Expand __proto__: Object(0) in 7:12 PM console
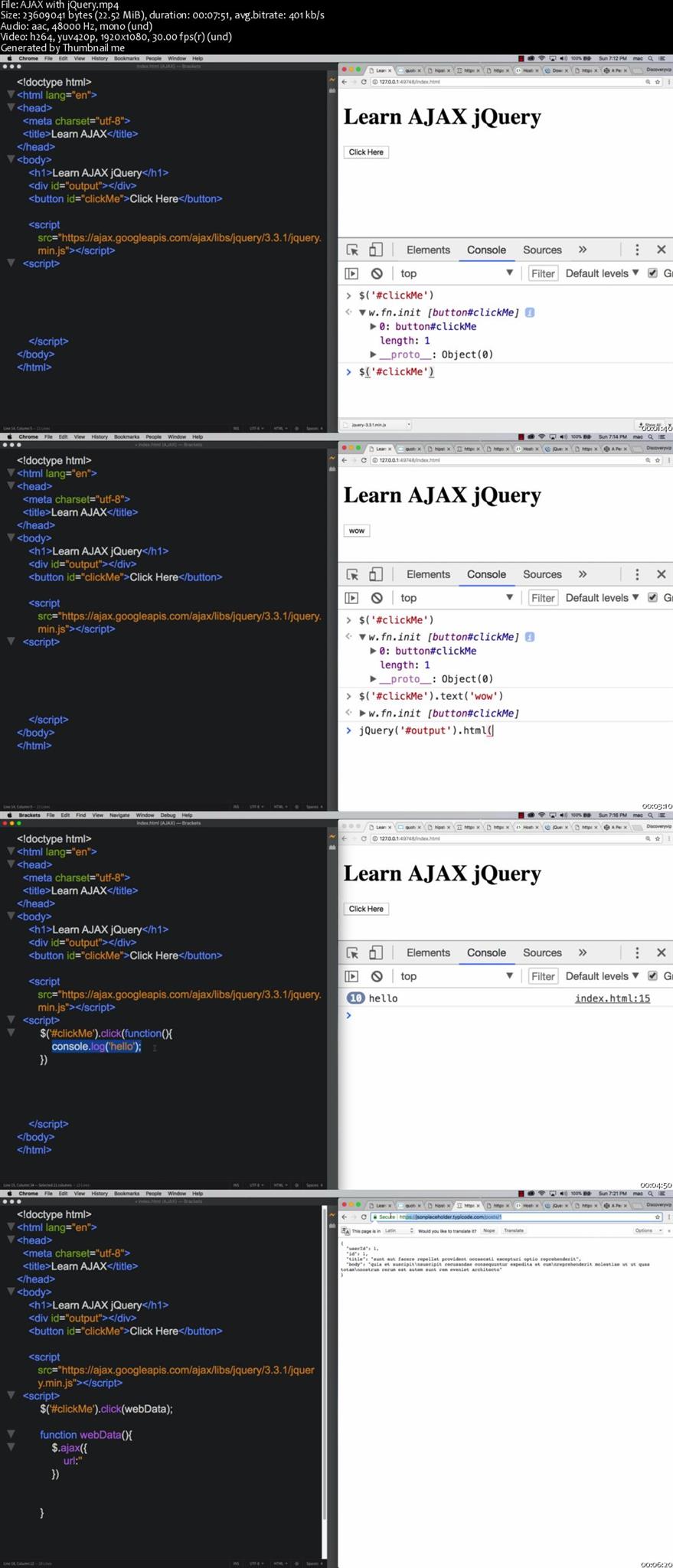Viewport: 673px width, 1568px height. 373,354
